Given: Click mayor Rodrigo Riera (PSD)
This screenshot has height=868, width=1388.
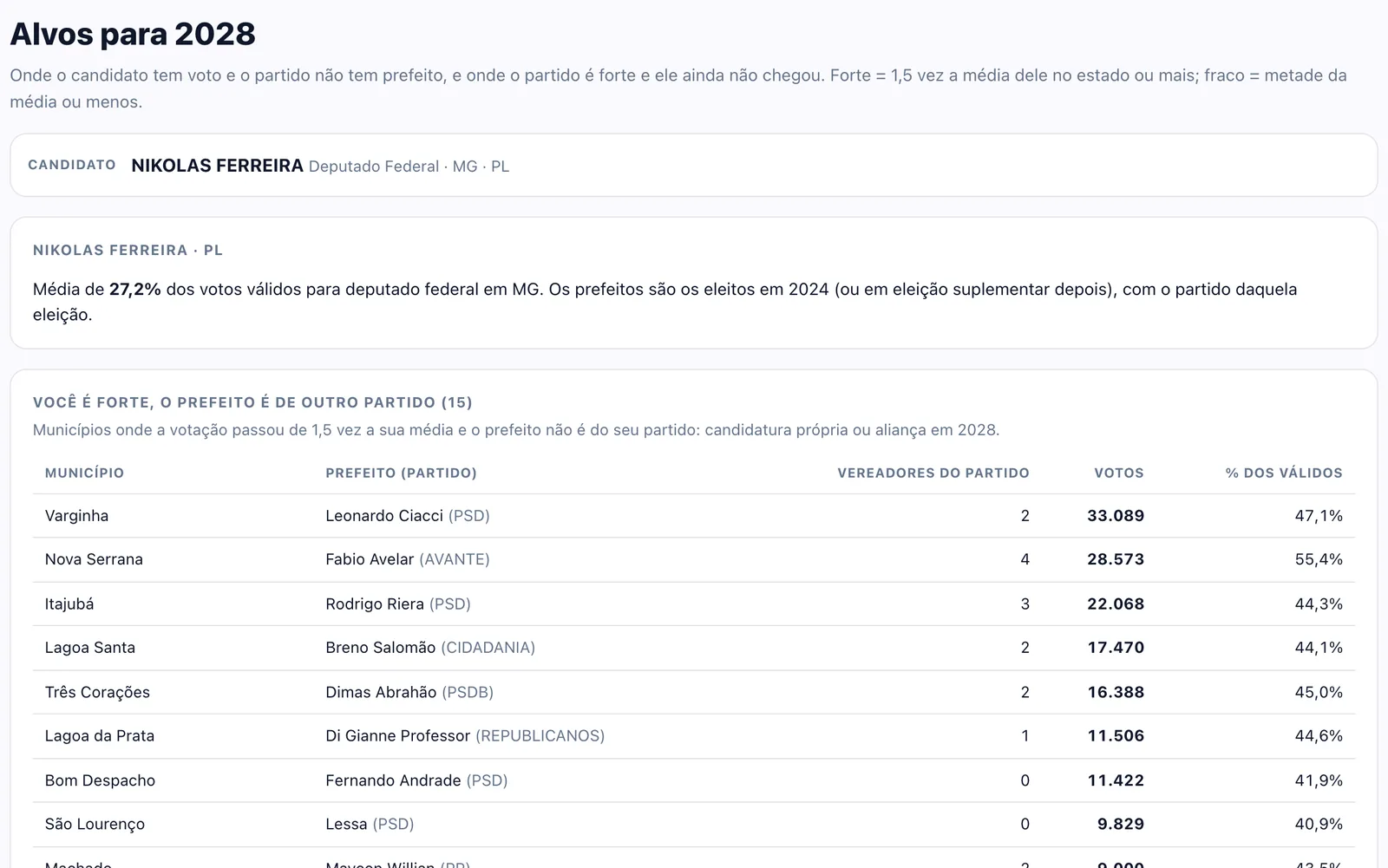Looking at the screenshot, I should pos(398,604).
